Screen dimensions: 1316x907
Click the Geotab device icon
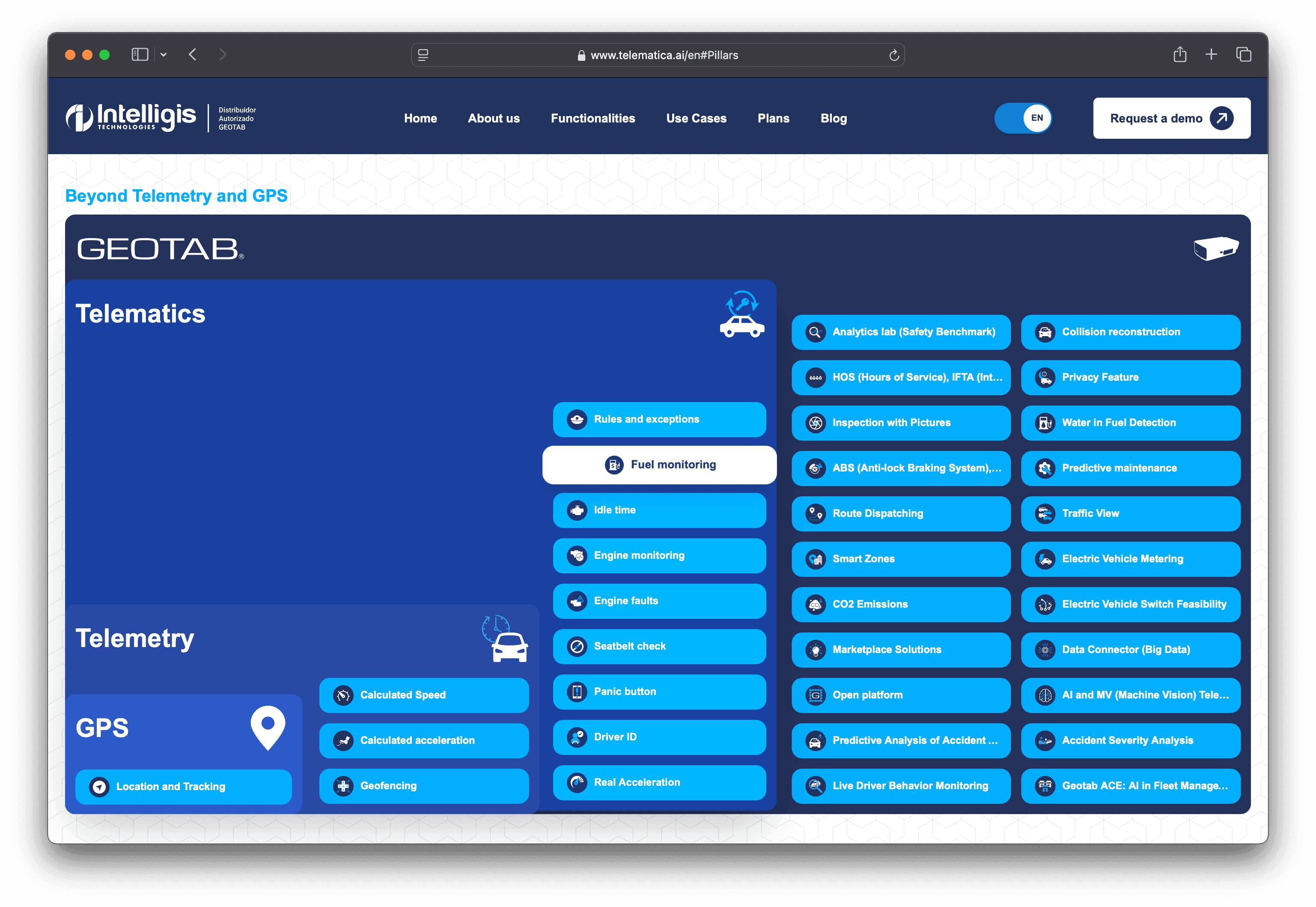click(x=1215, y=248)
